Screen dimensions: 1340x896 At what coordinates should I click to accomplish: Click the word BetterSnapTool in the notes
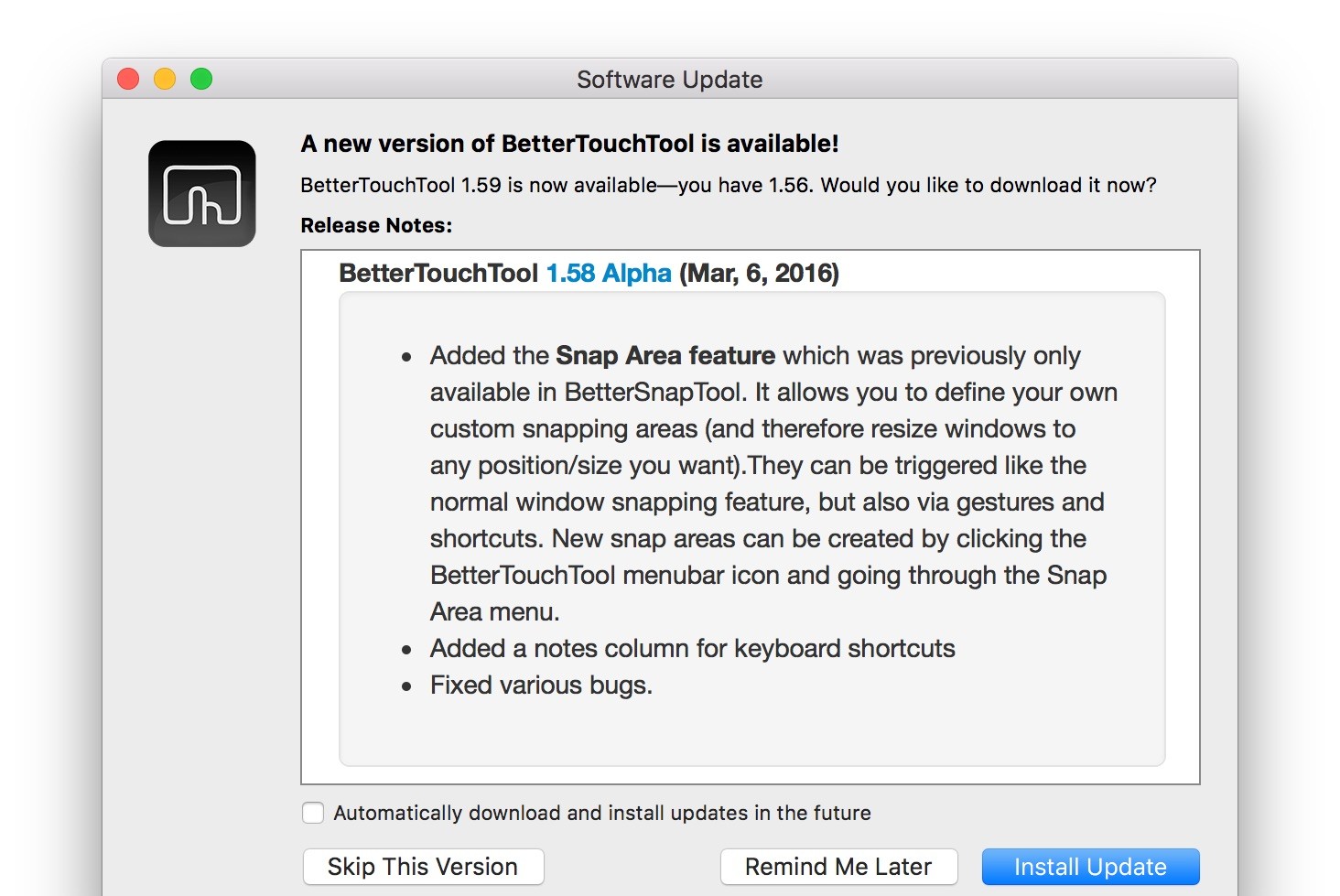(653, 392)
